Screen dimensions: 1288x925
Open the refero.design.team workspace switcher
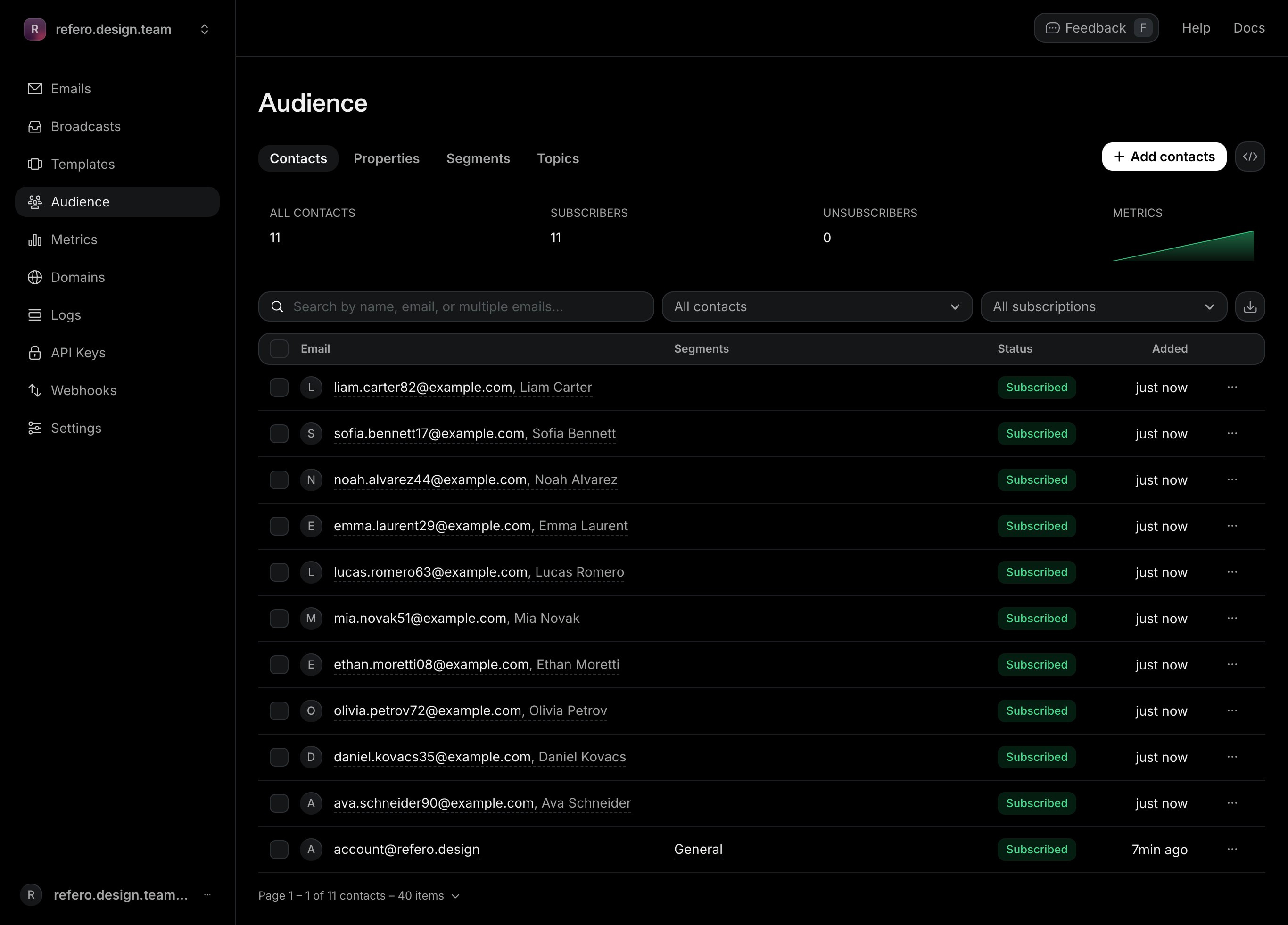tap(117, 29)
